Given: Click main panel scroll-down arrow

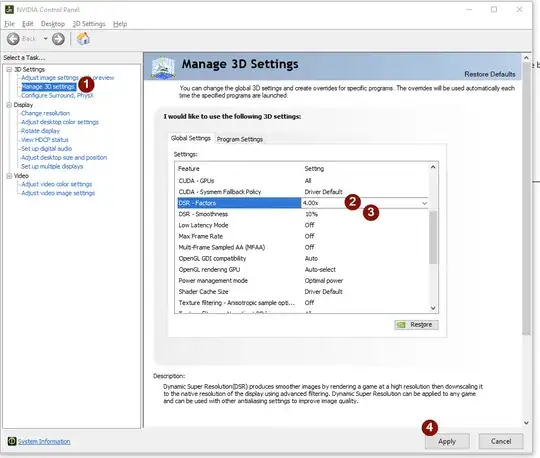Looking at the screenshot, I should coord(526,423).
